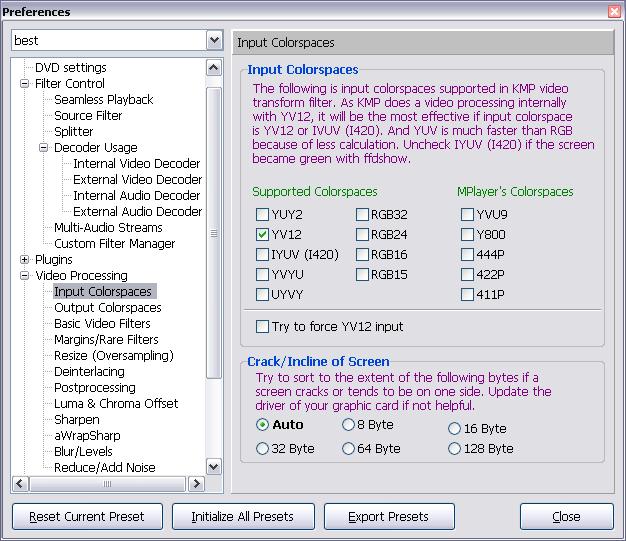Choose the 64 Byte radio option

[x=348, y=449]
